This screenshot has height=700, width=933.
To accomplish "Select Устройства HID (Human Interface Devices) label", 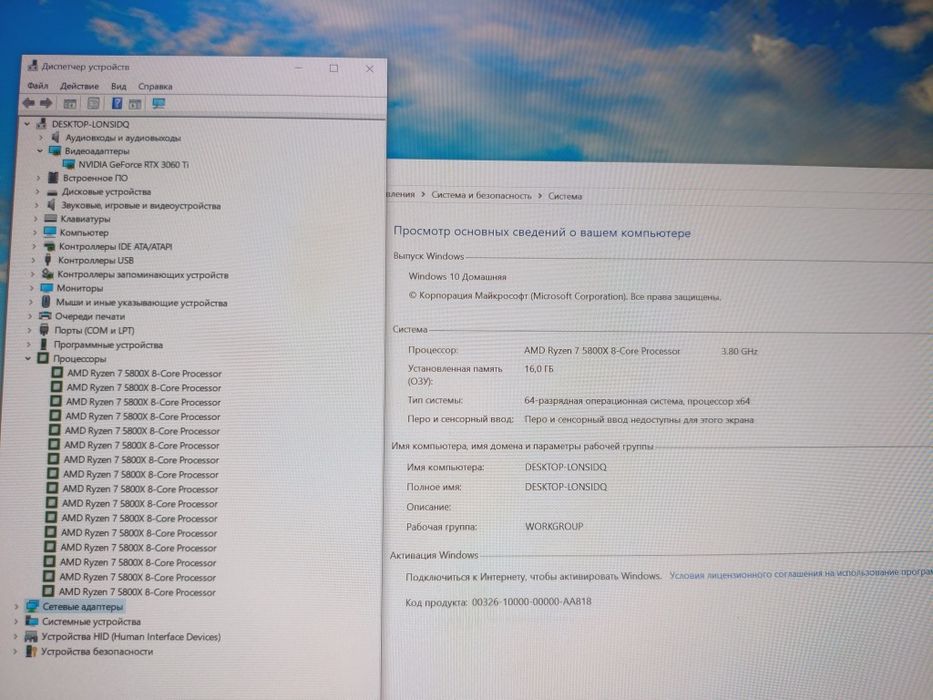I will [131, 636].
